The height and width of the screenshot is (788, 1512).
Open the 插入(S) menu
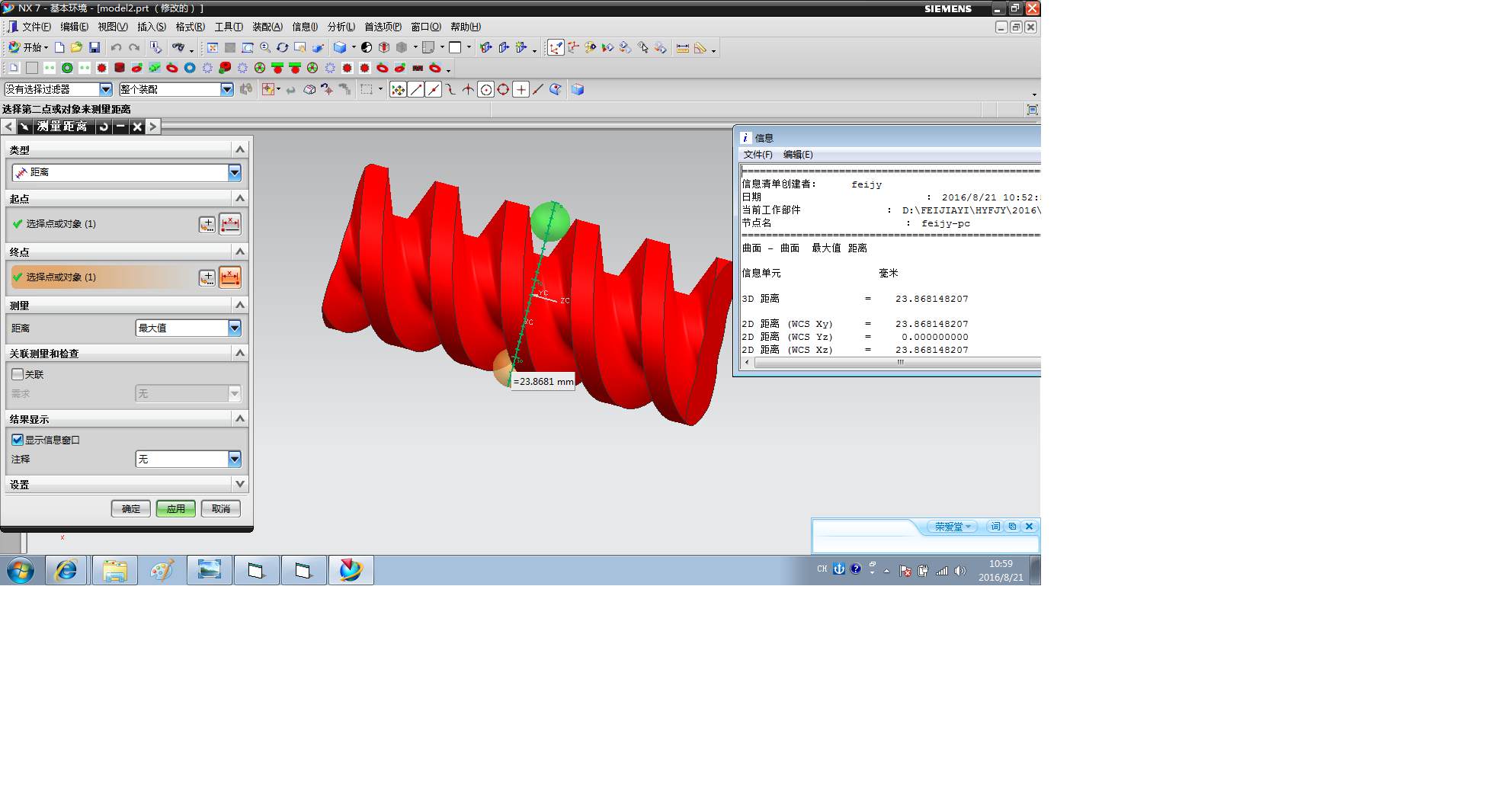152,27
